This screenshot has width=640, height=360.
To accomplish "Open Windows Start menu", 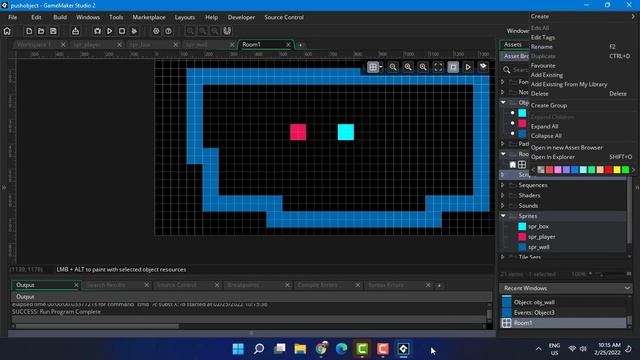I will (238, 349).
